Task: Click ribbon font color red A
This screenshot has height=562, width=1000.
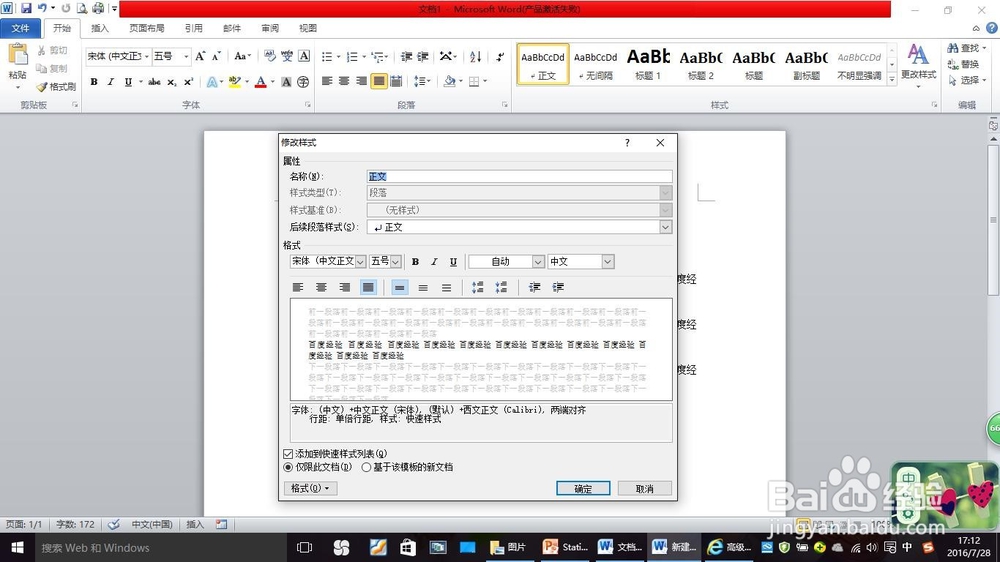Action: [260, 82]
